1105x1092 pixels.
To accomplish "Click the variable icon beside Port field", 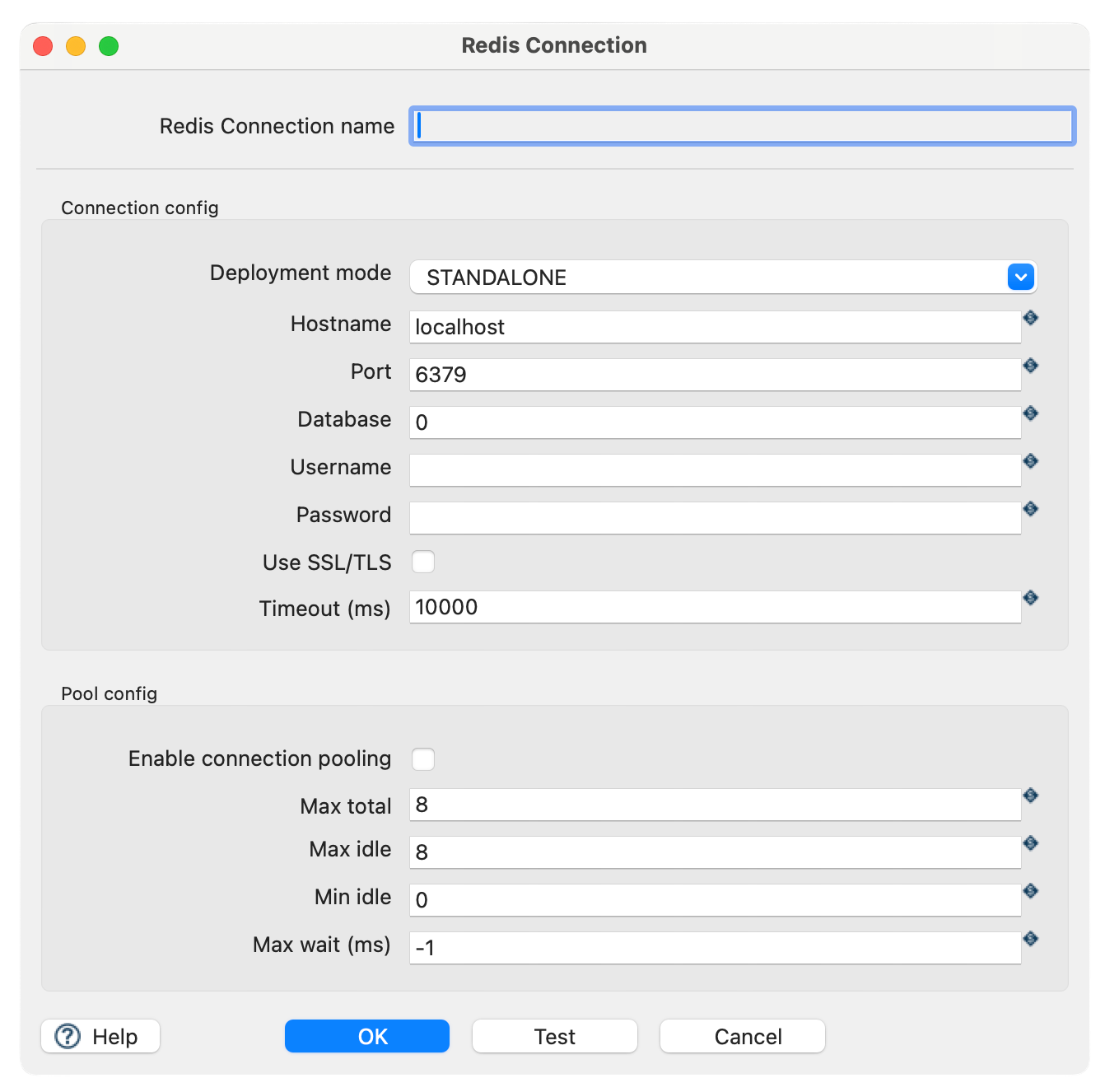I will (x=1030, y=366).
